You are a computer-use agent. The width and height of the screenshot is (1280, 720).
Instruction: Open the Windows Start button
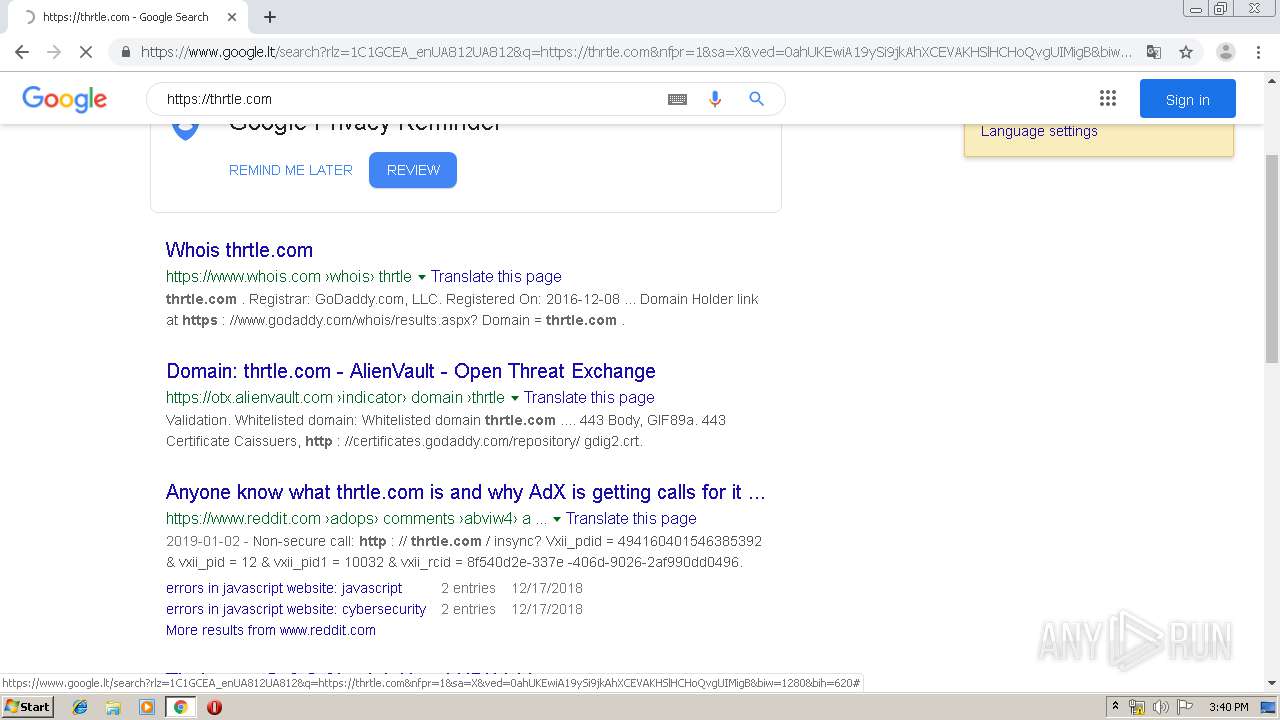click(28, 706)
